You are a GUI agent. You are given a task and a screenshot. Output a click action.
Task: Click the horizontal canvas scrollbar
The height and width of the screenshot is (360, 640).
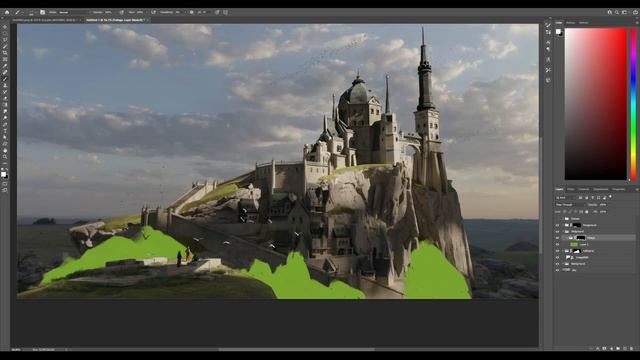point(296,349)
